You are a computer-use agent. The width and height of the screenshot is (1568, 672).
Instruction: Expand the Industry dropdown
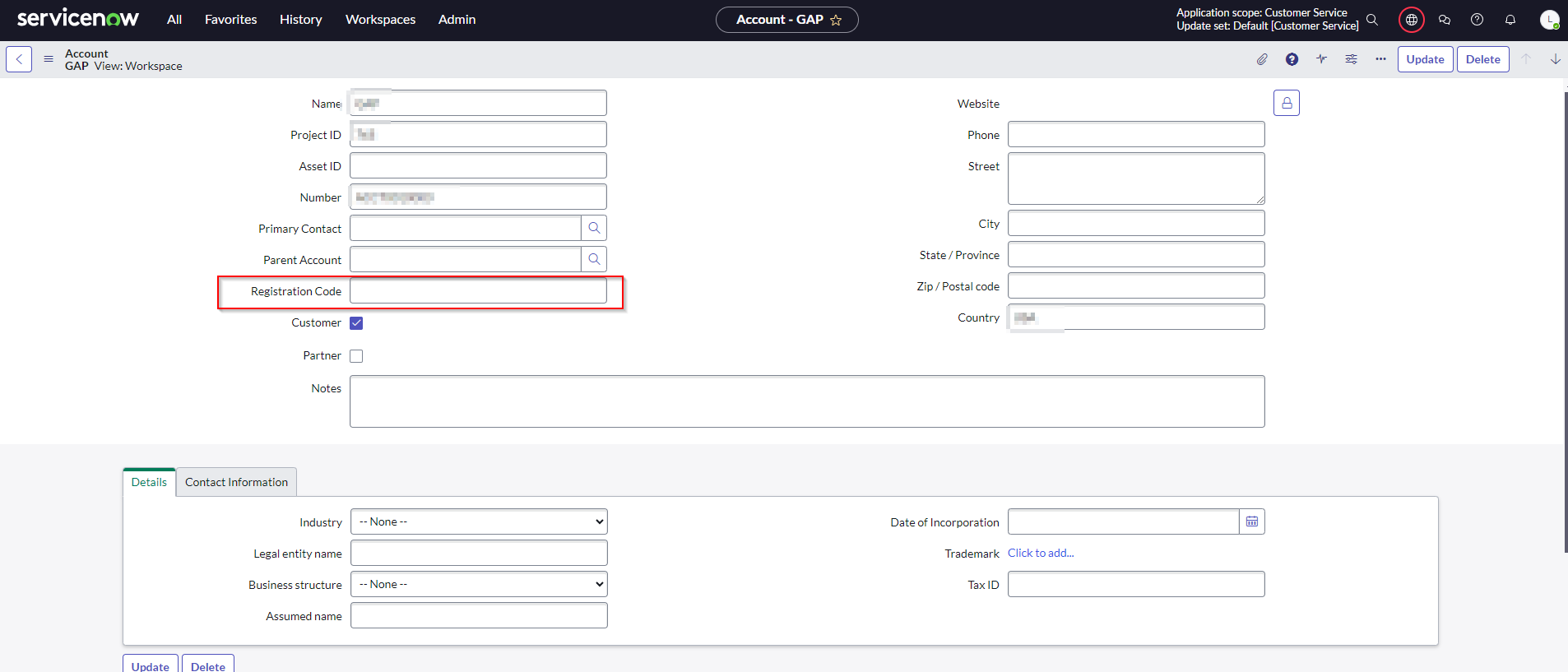click(x=479, y=521)
